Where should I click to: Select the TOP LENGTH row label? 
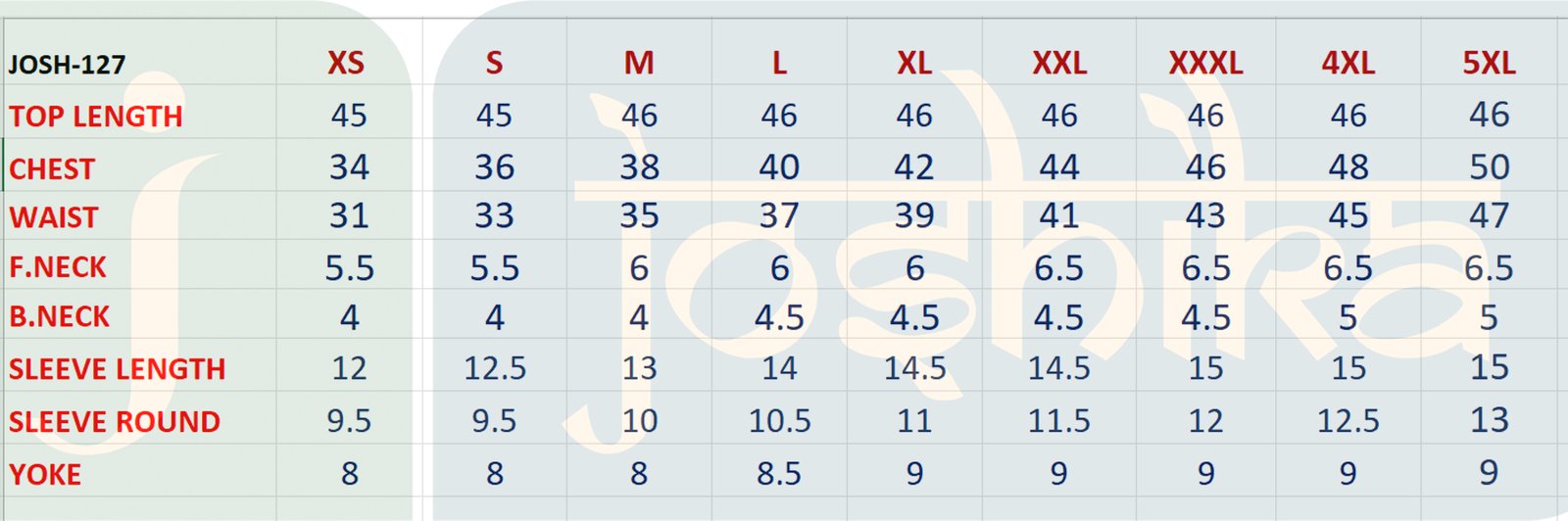(96, 117)
